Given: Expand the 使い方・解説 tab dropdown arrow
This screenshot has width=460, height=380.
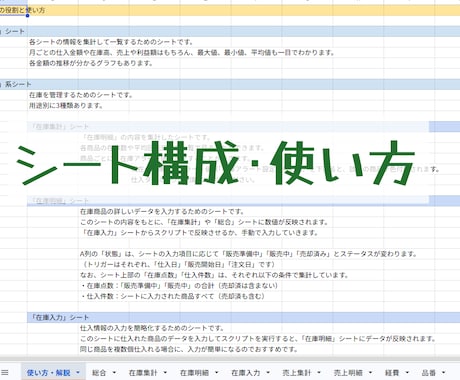Looking at the screenshot, I should (78, 372).
